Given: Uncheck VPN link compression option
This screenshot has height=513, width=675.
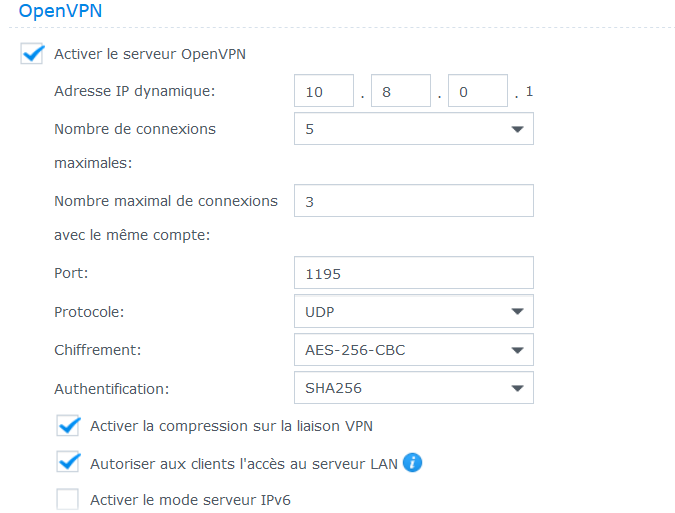Looking at the screenshot, I should [x=68, y=426].
